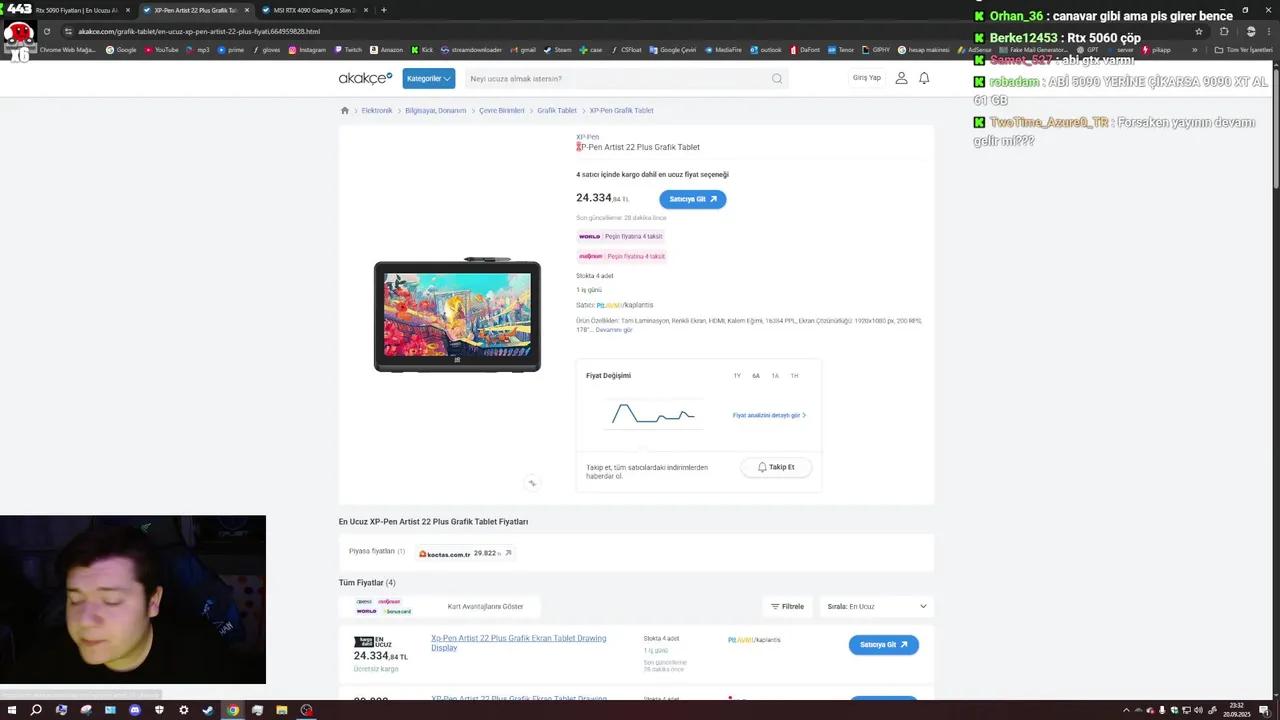This screenshot has width=1280, height=720.
Task: Click the World Peşin fiyatına 4 taksit badge
Action: pos(621,236)
